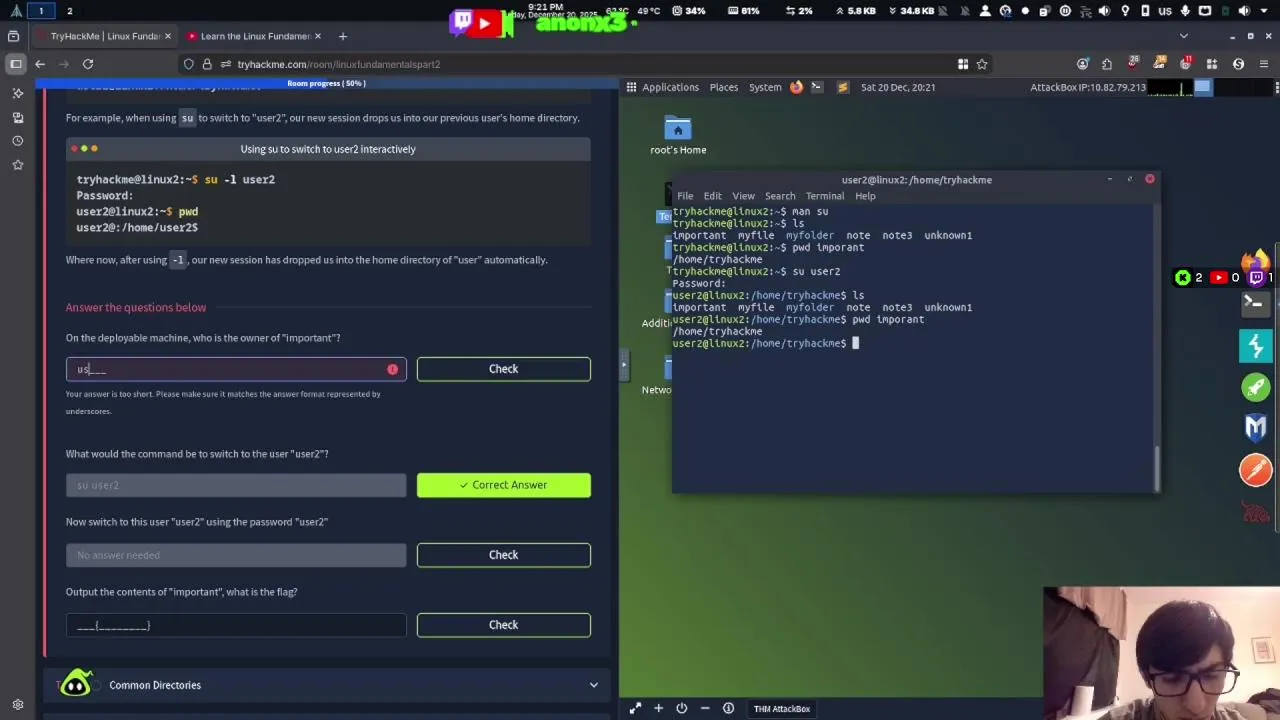Toggle AttackBox fullscreen view
The width and height of the screenshot is (1280, 720).
pyautogui.click(x=635, y=708)
